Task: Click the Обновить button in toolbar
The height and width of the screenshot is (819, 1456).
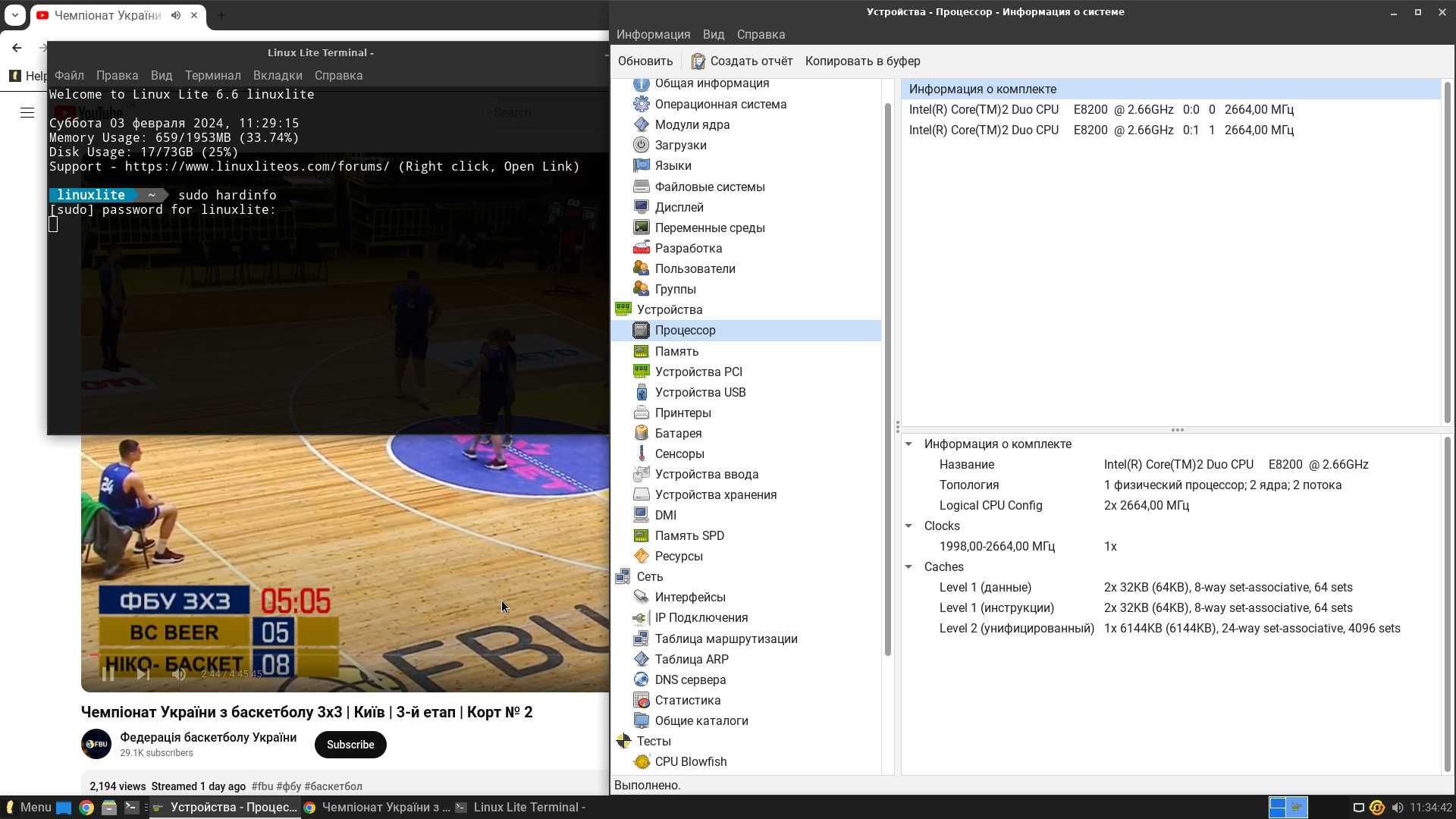Action: pyautogui.click(x=644, y=61)
